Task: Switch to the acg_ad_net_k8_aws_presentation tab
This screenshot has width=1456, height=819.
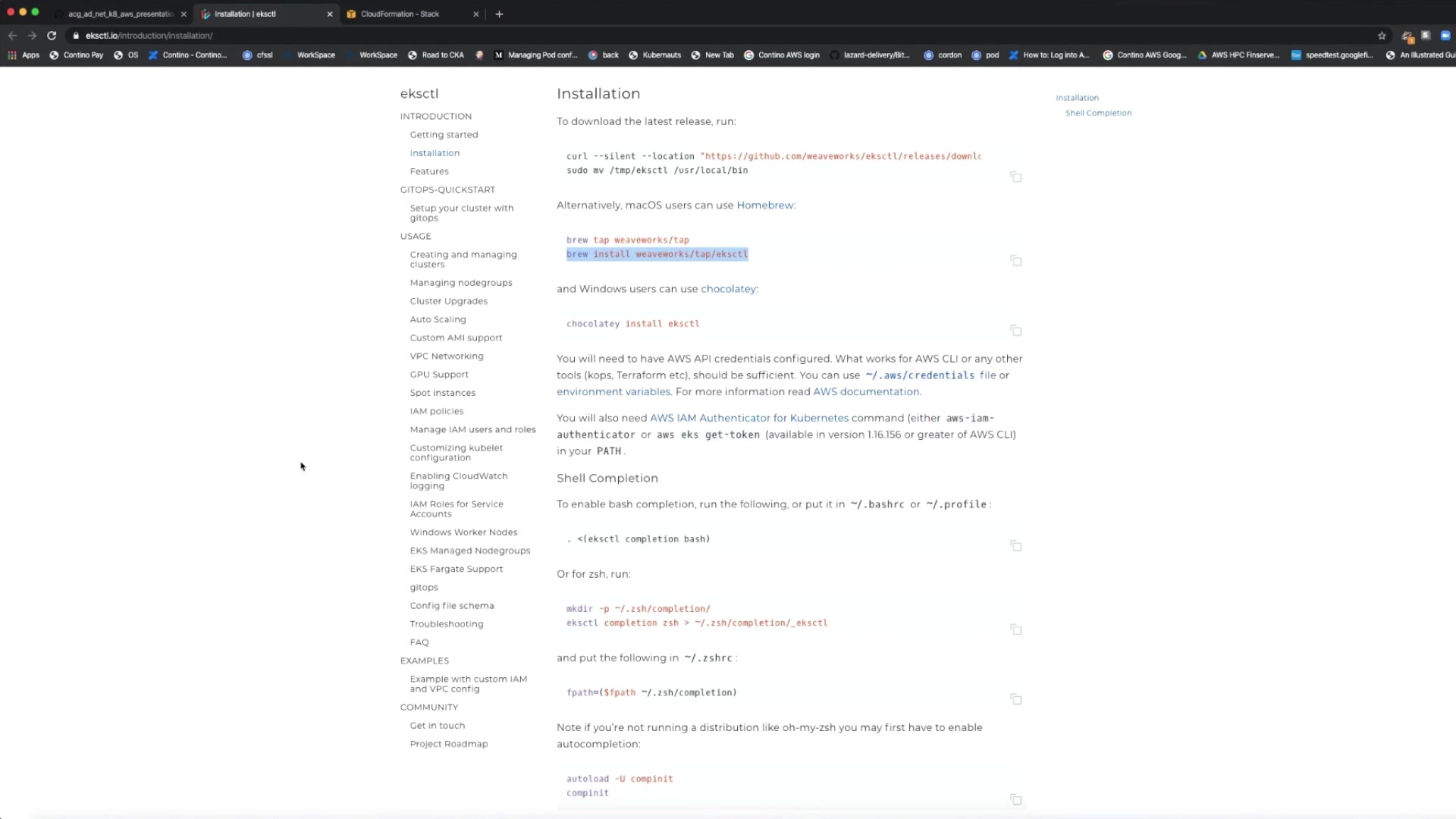Action: (120, 14)
